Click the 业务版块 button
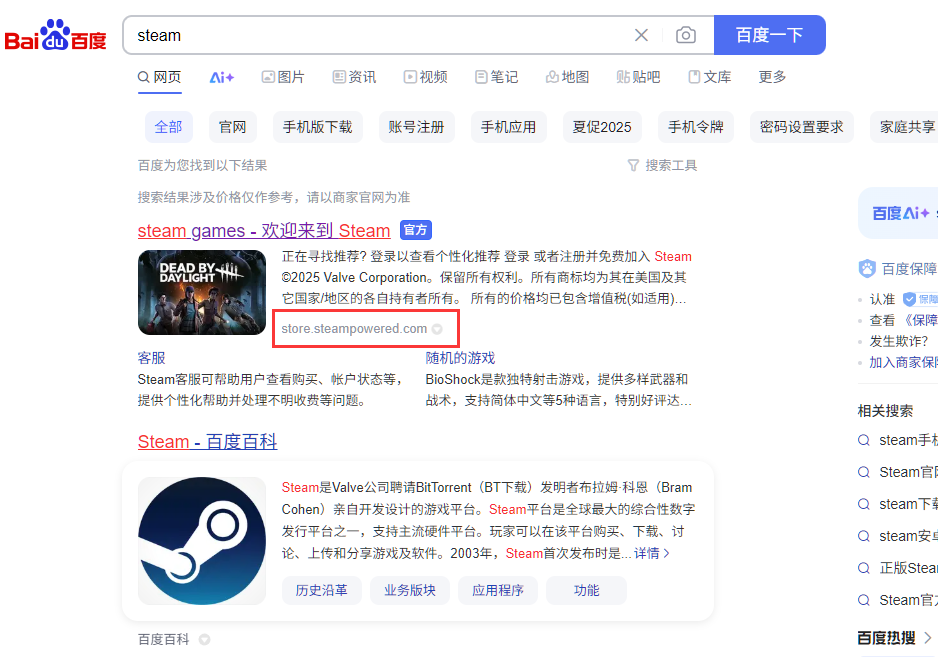Screen dimensions: 938x657 410,591
